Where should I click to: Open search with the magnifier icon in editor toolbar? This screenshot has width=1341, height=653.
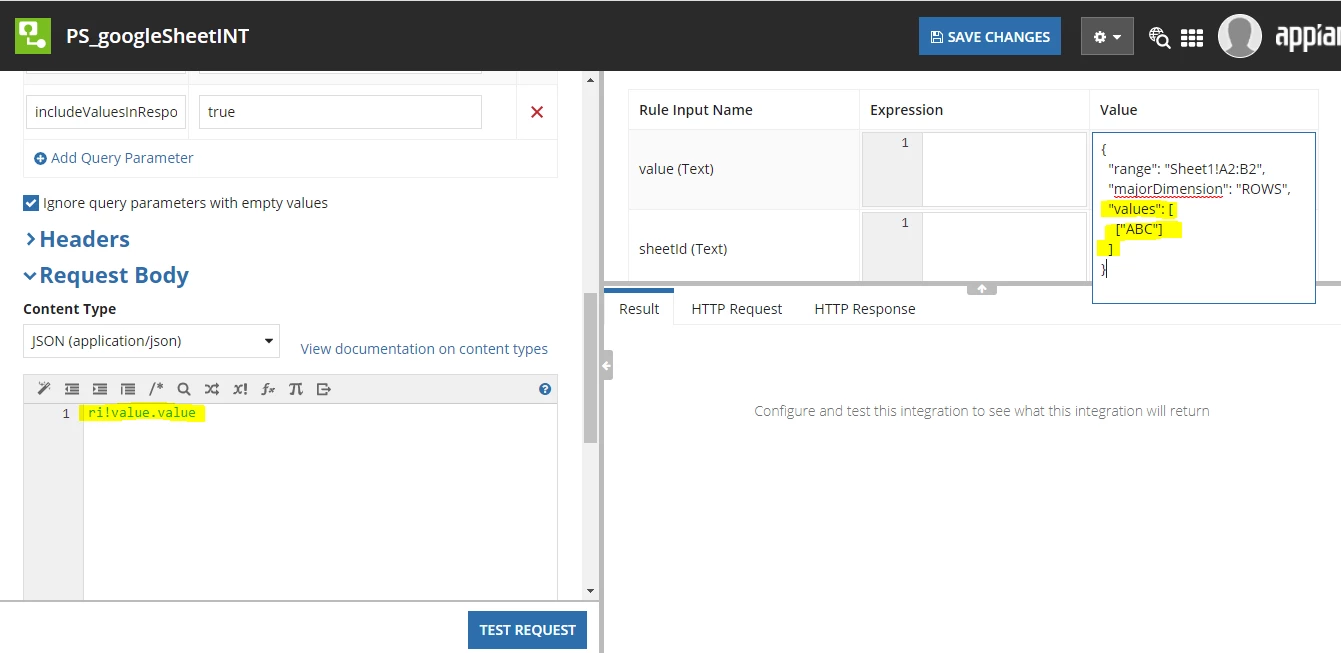tap(184, 389)
